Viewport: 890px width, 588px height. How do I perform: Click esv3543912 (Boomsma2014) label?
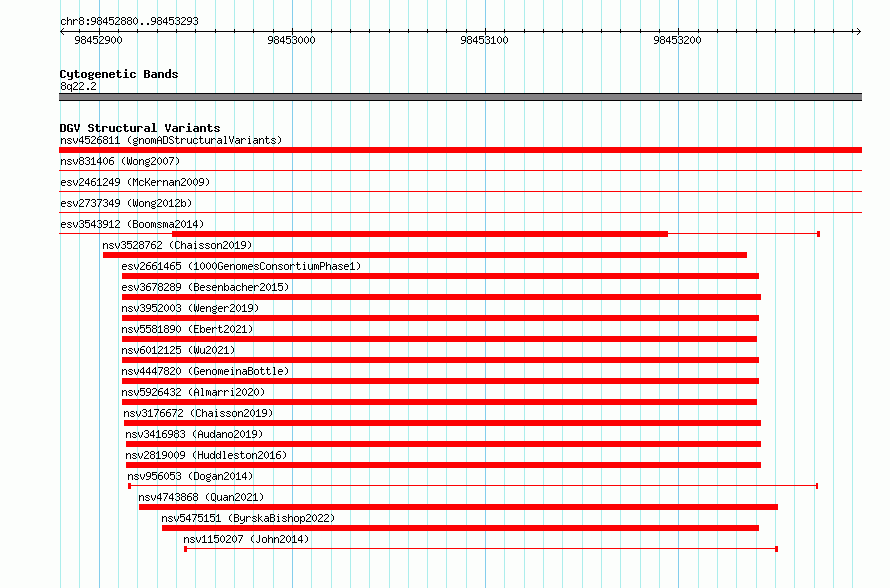coord(132,224)
